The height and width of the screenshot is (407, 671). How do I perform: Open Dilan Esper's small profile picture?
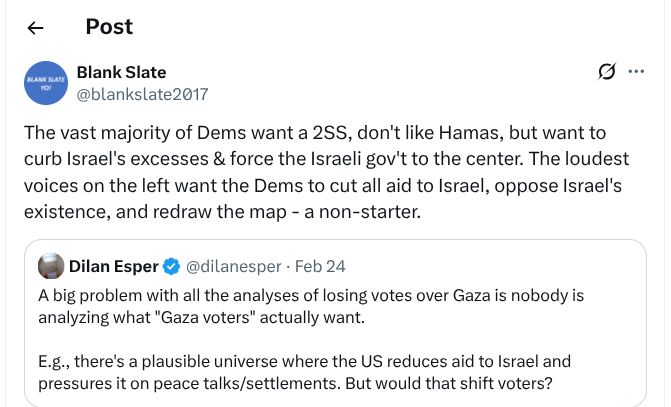[x=51, y=267]
